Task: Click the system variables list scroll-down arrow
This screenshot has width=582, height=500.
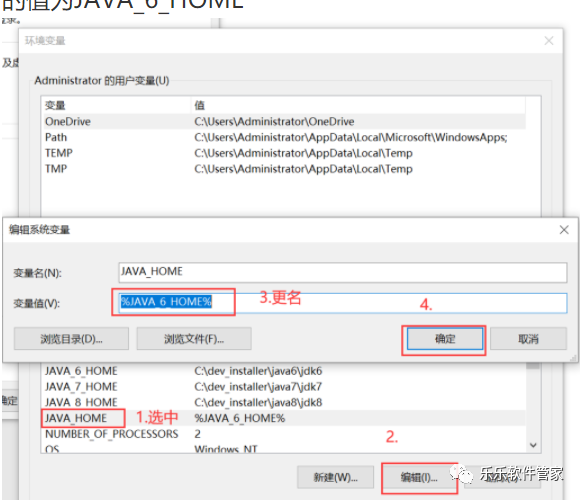Action: (x=533, y=445)
